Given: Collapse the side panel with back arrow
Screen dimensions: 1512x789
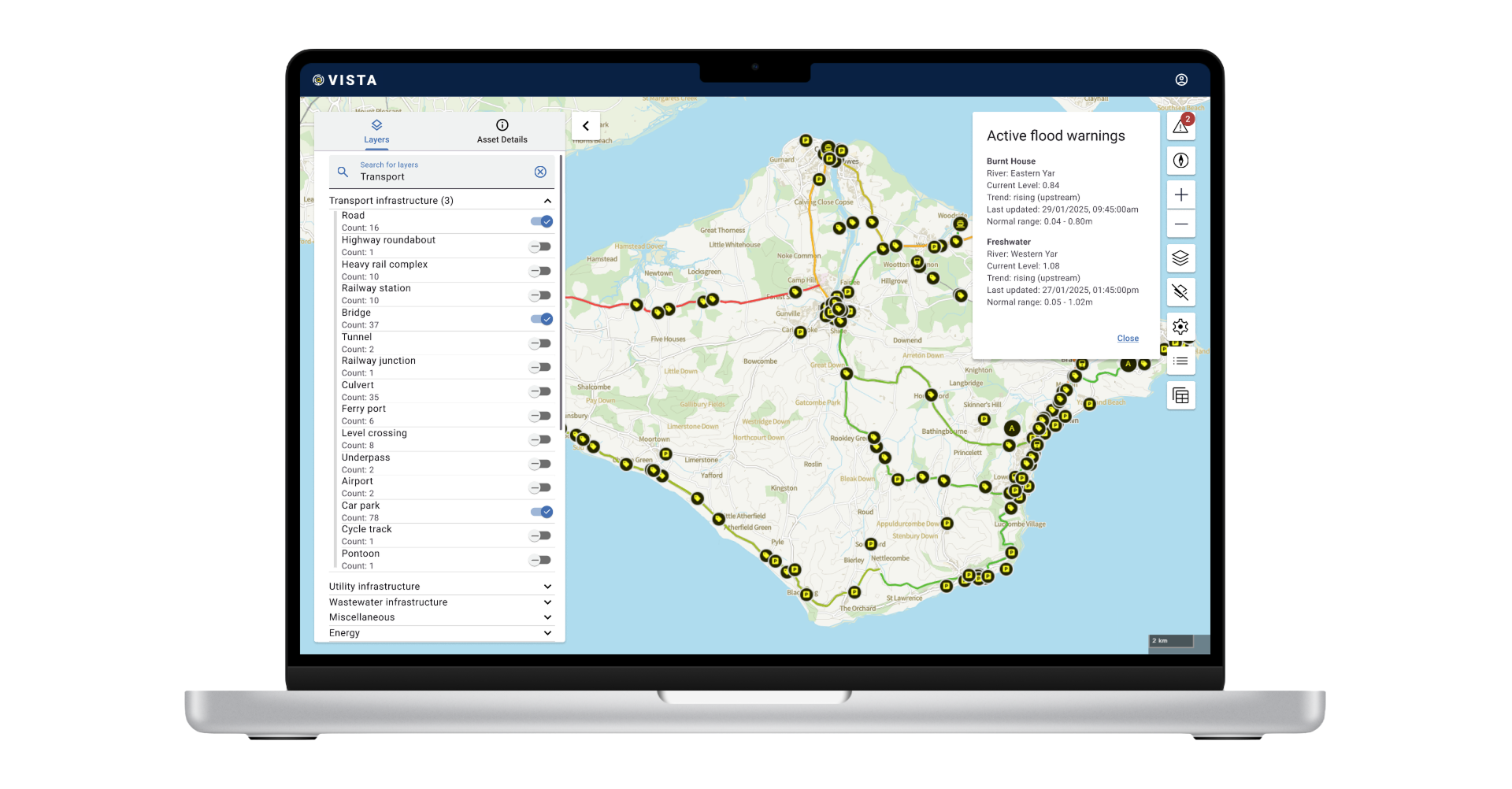Looking at the screenshot, I should (x=585, y=126).
